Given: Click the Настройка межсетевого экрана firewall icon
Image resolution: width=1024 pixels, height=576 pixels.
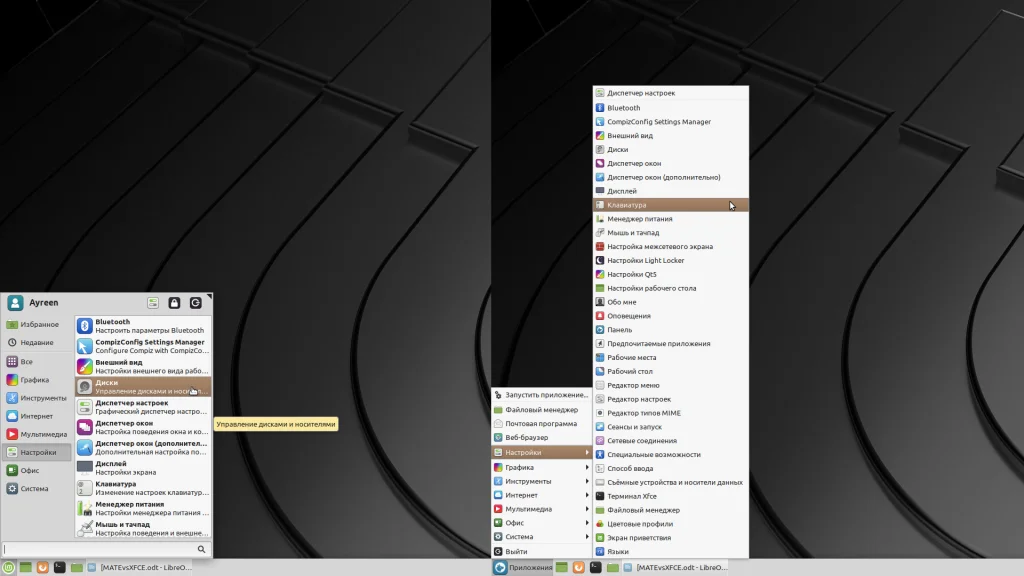Looking at the screenshot, I should tap(600, 247).
